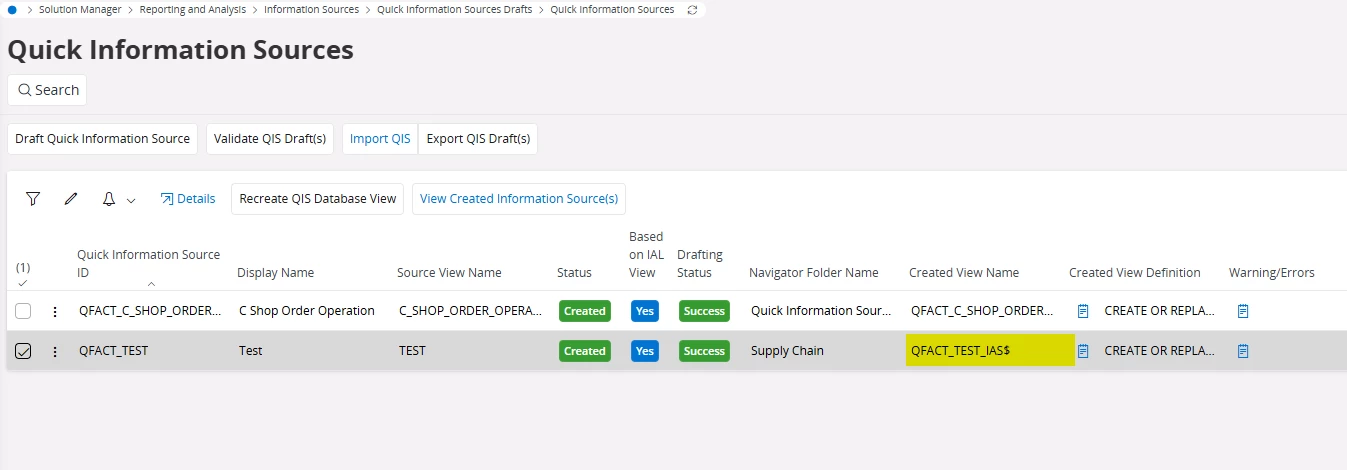Navigate to Reporting and Analysis breadcrumb
This screenshot has height=470, width=1347.
192,9
